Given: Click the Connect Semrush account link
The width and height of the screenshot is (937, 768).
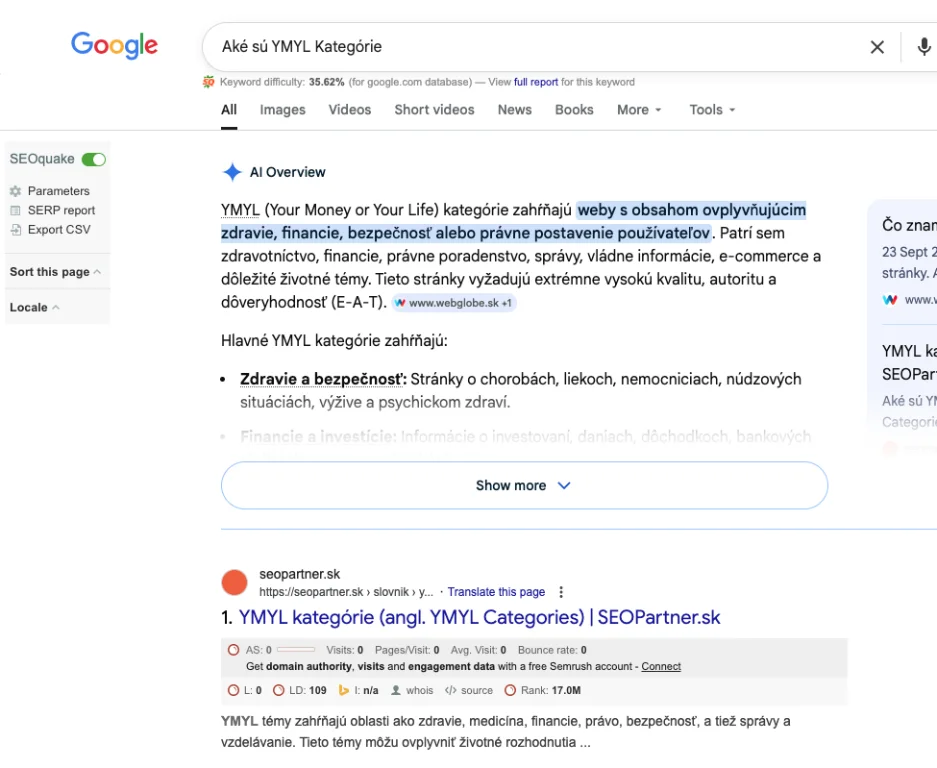Looking at the screenshot, I should [661, 666].
